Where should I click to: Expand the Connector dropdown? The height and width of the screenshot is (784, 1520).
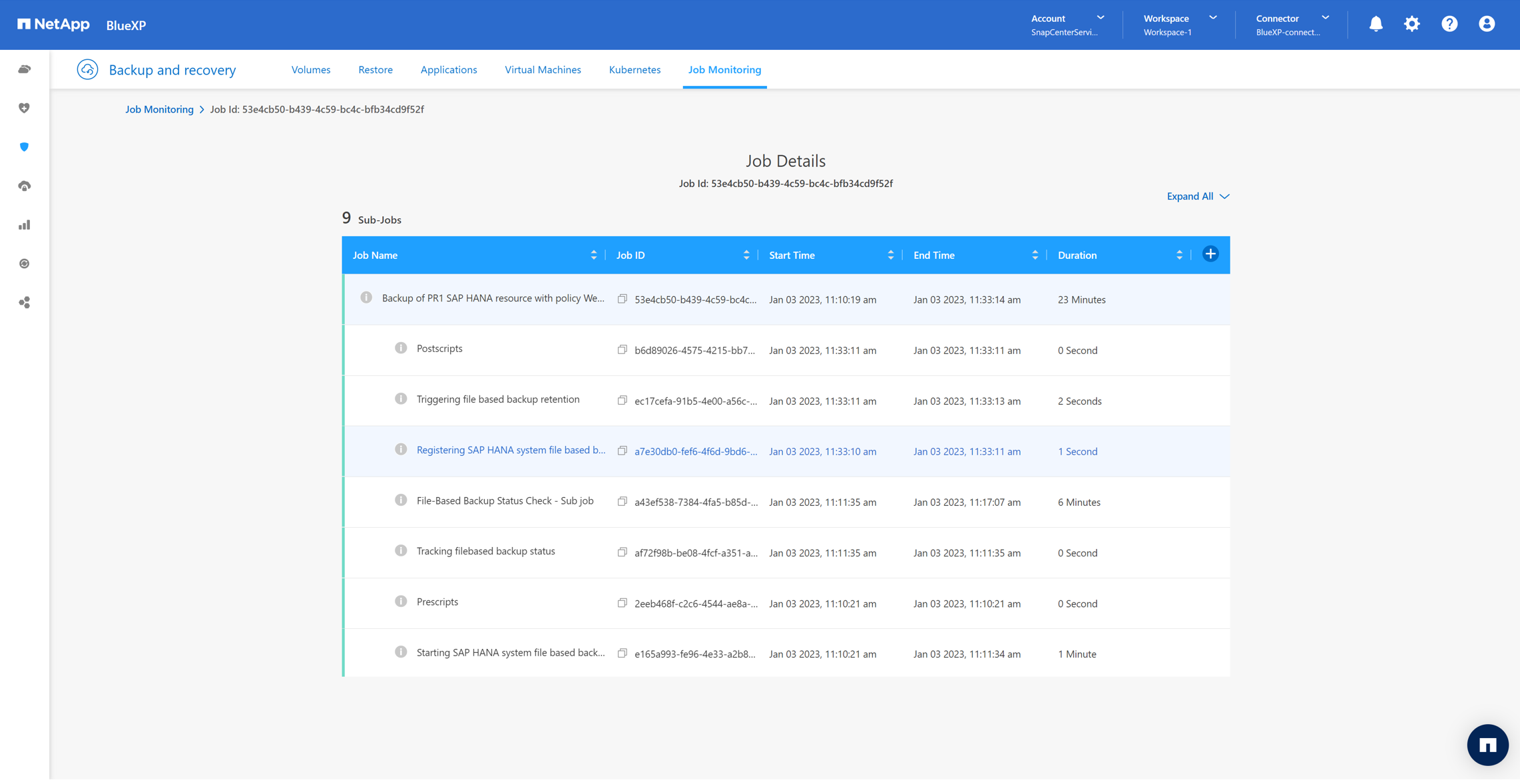(x=1325, y=18)
